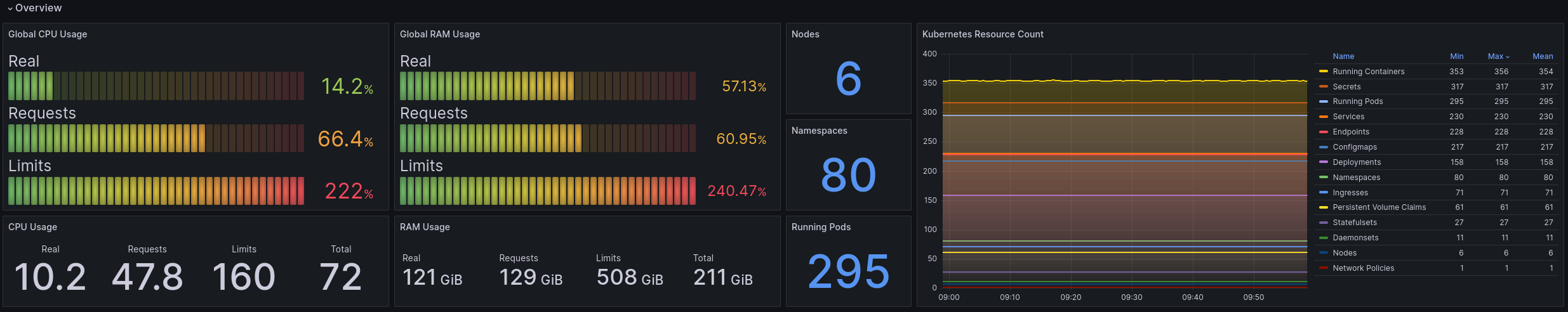Click the Endpoints legend color indicator

[x=1324, y=132]
